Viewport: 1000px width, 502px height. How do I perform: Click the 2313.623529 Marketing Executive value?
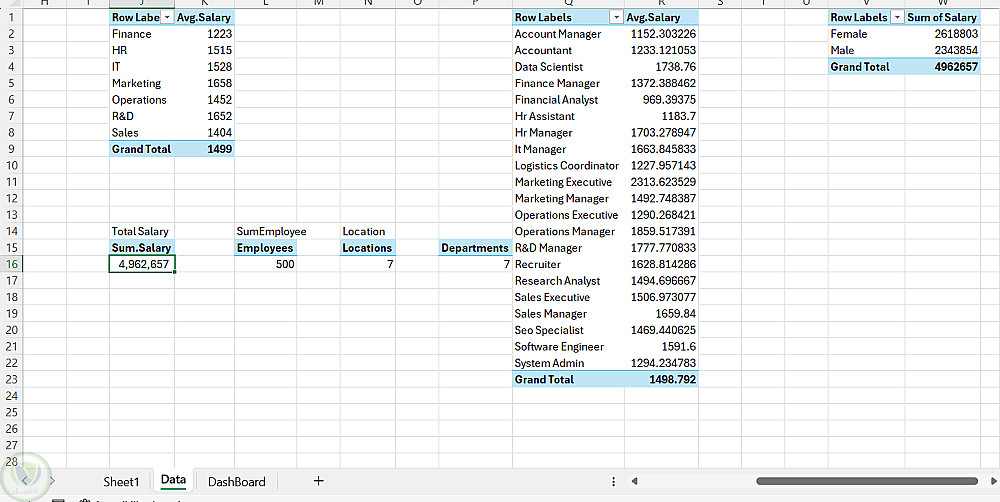tap(661, 182)
